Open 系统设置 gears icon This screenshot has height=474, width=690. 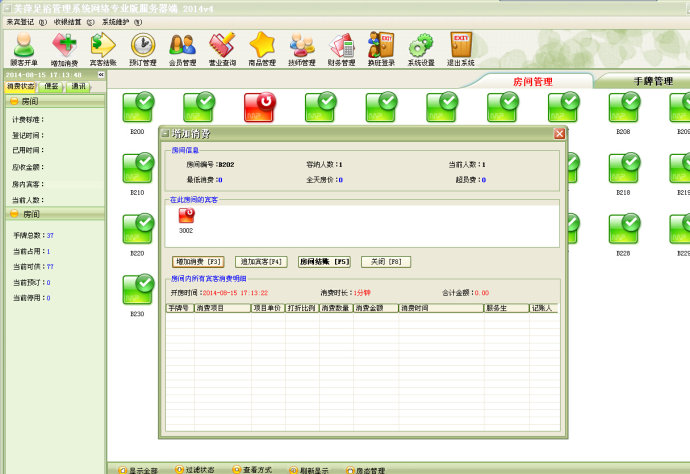tap(421, 49)
